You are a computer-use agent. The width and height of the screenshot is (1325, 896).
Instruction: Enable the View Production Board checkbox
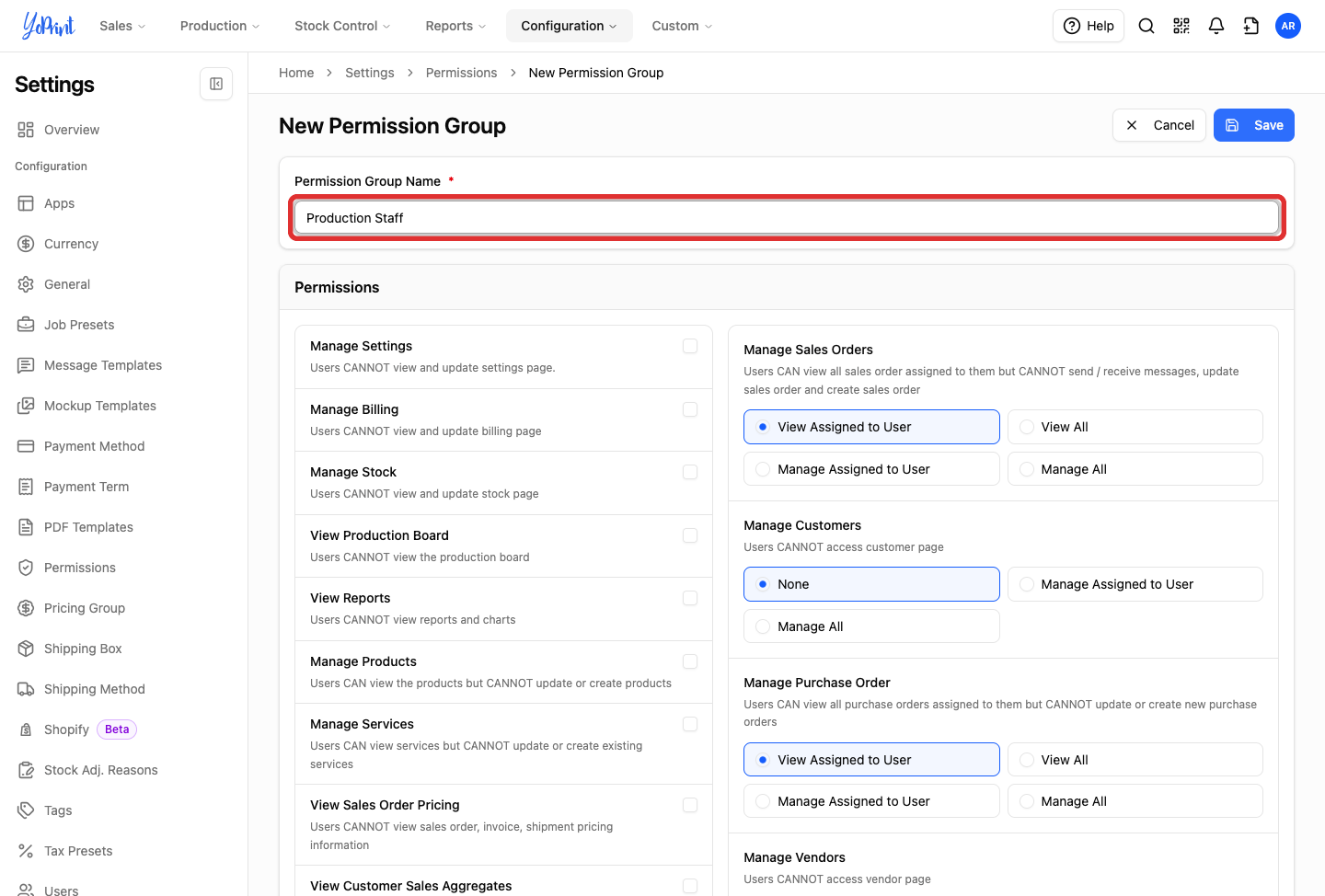[690, 535]
